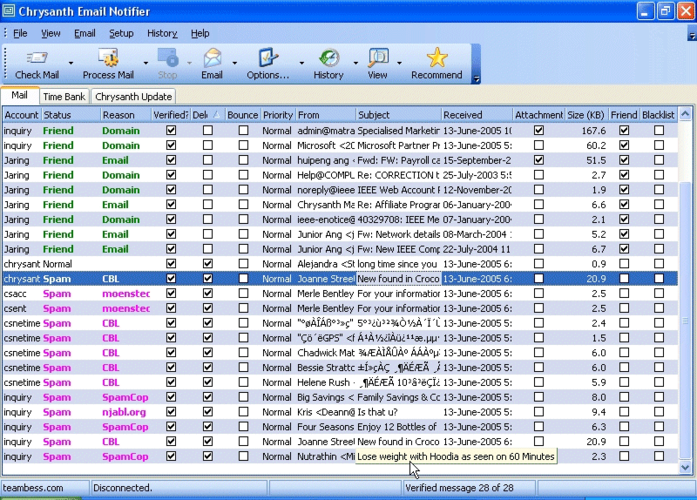Open the View menu
The height and width of the screenshot is (500, 697).
click(51, 33)
